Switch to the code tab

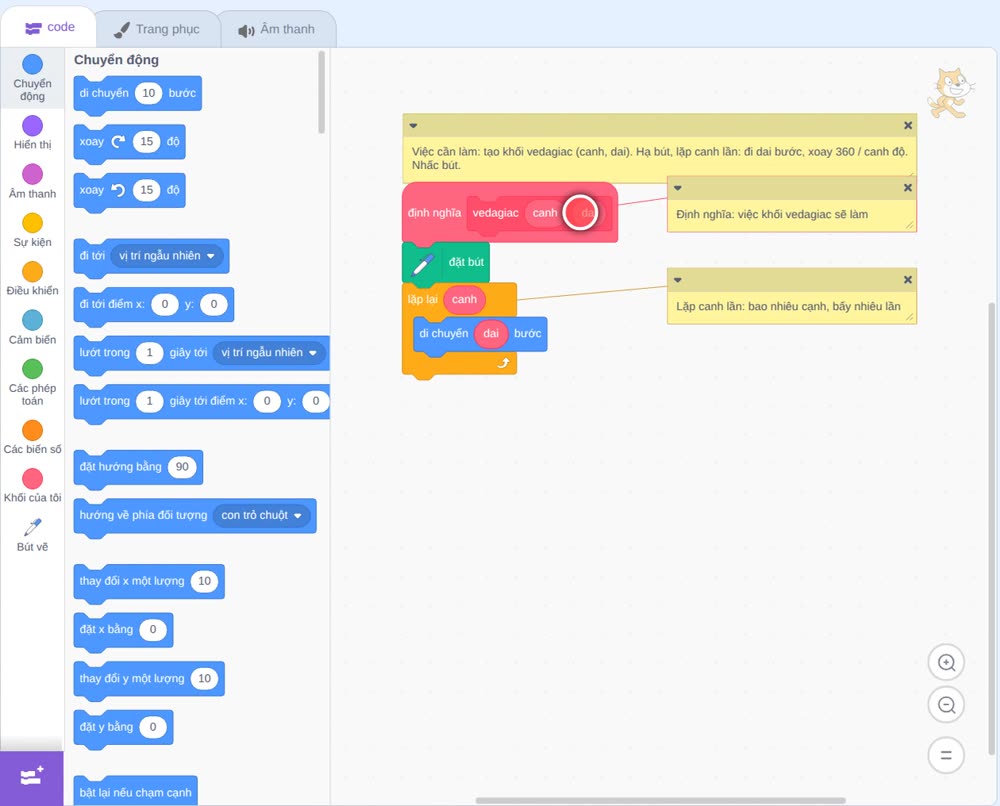49,27
